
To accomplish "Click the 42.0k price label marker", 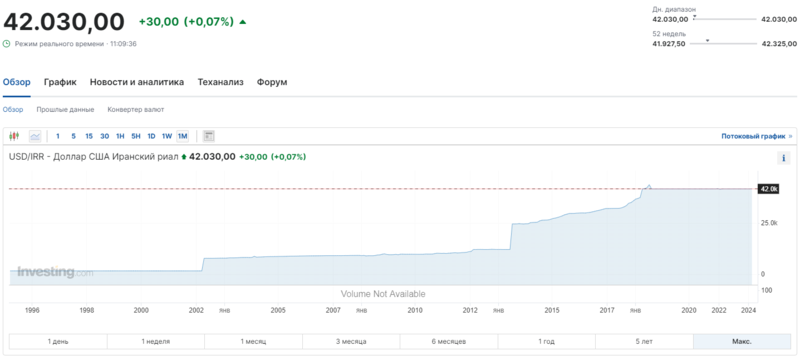I will click(768, 189).
